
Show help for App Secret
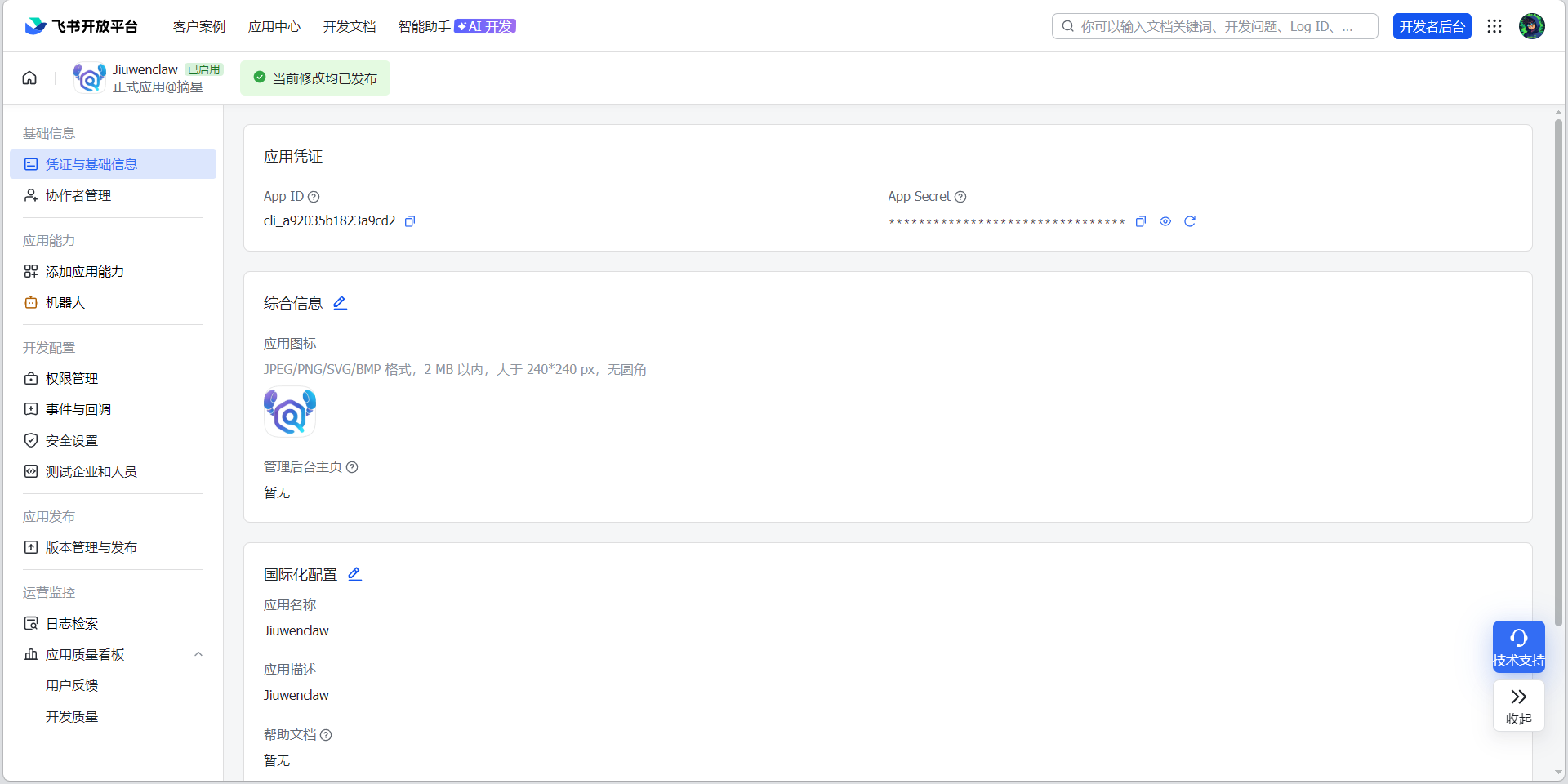pos(960,197)
